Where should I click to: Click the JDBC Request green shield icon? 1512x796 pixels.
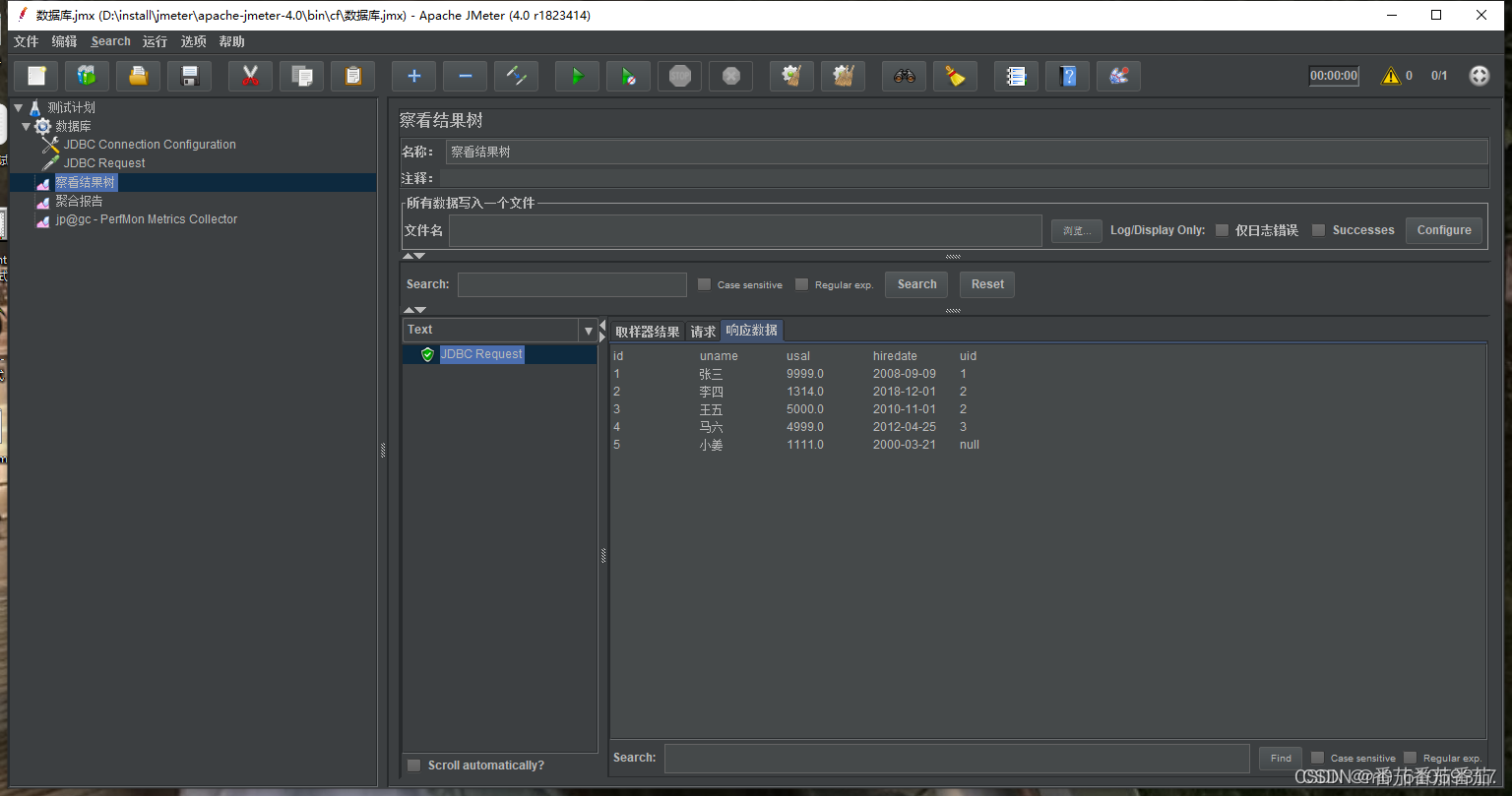(x=427, y=354)
